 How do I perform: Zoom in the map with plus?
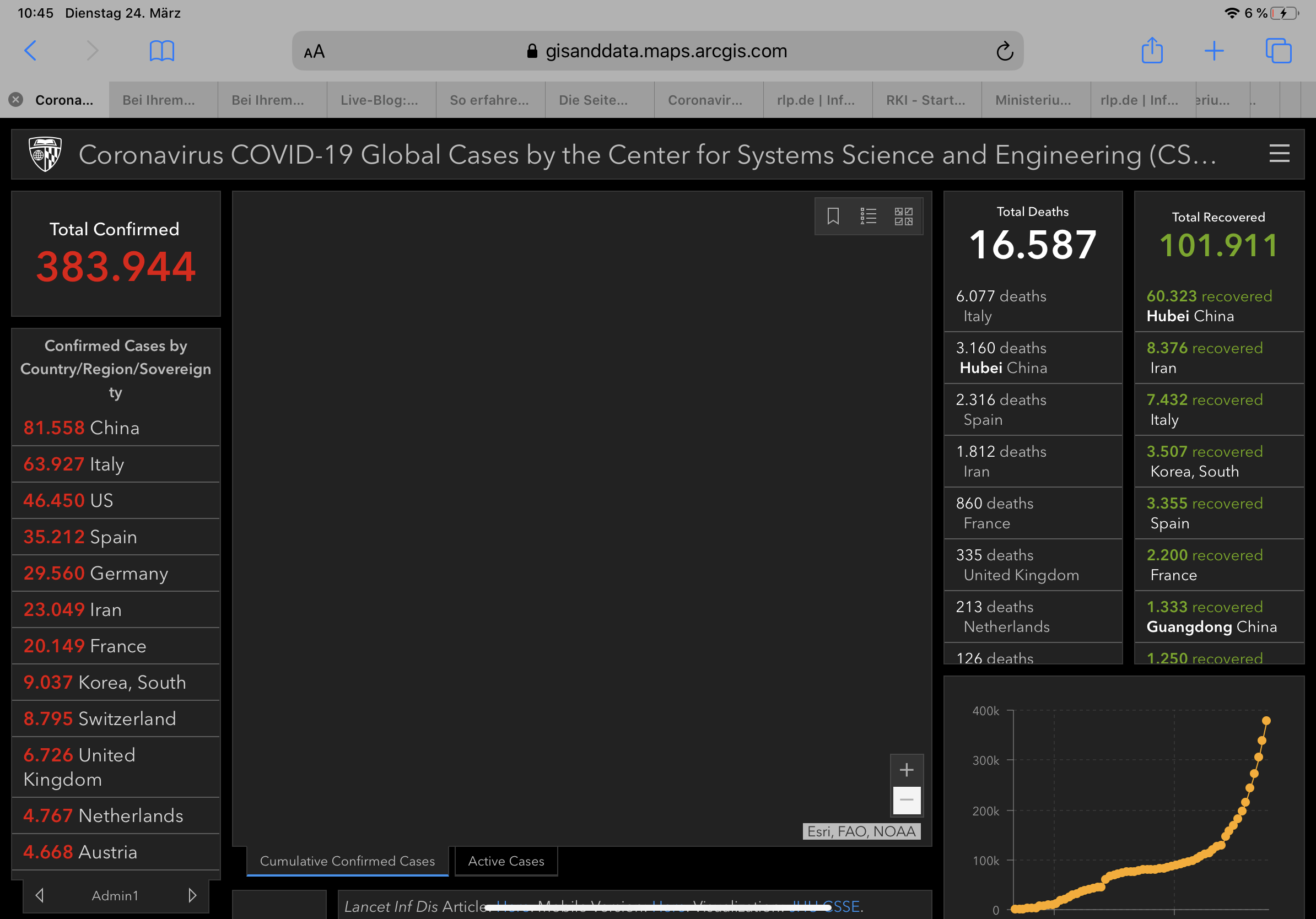pyautogui.click(x=906, y=770)
